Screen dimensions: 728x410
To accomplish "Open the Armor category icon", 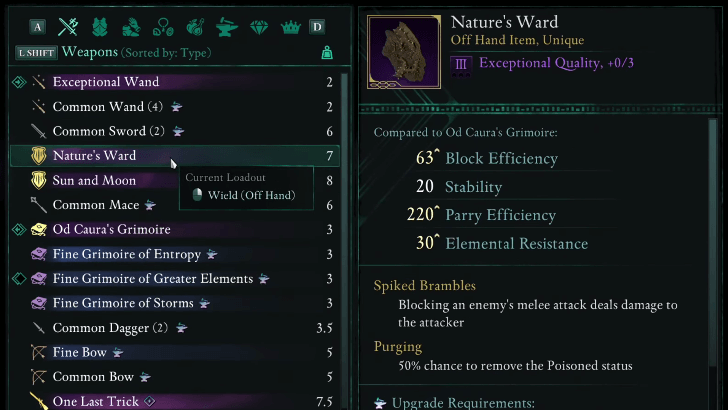I will tap(100, 26).
